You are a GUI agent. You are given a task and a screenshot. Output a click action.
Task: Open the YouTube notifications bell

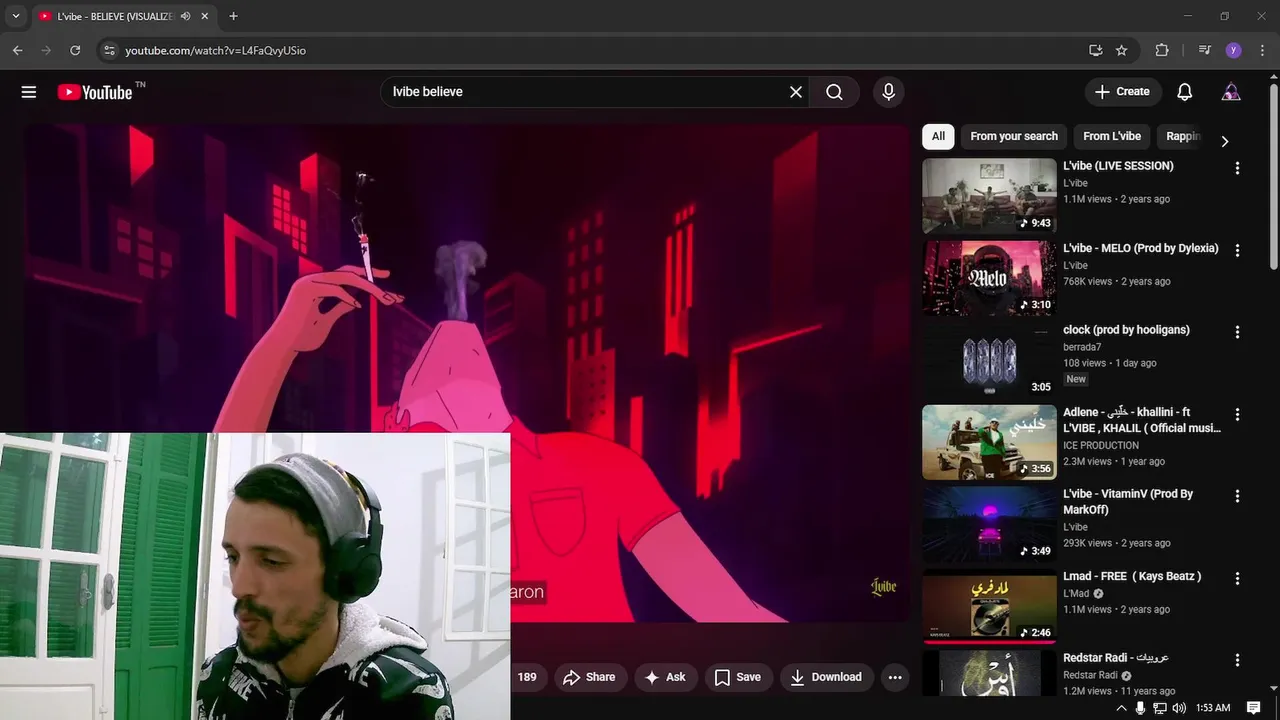point(1184,92)
